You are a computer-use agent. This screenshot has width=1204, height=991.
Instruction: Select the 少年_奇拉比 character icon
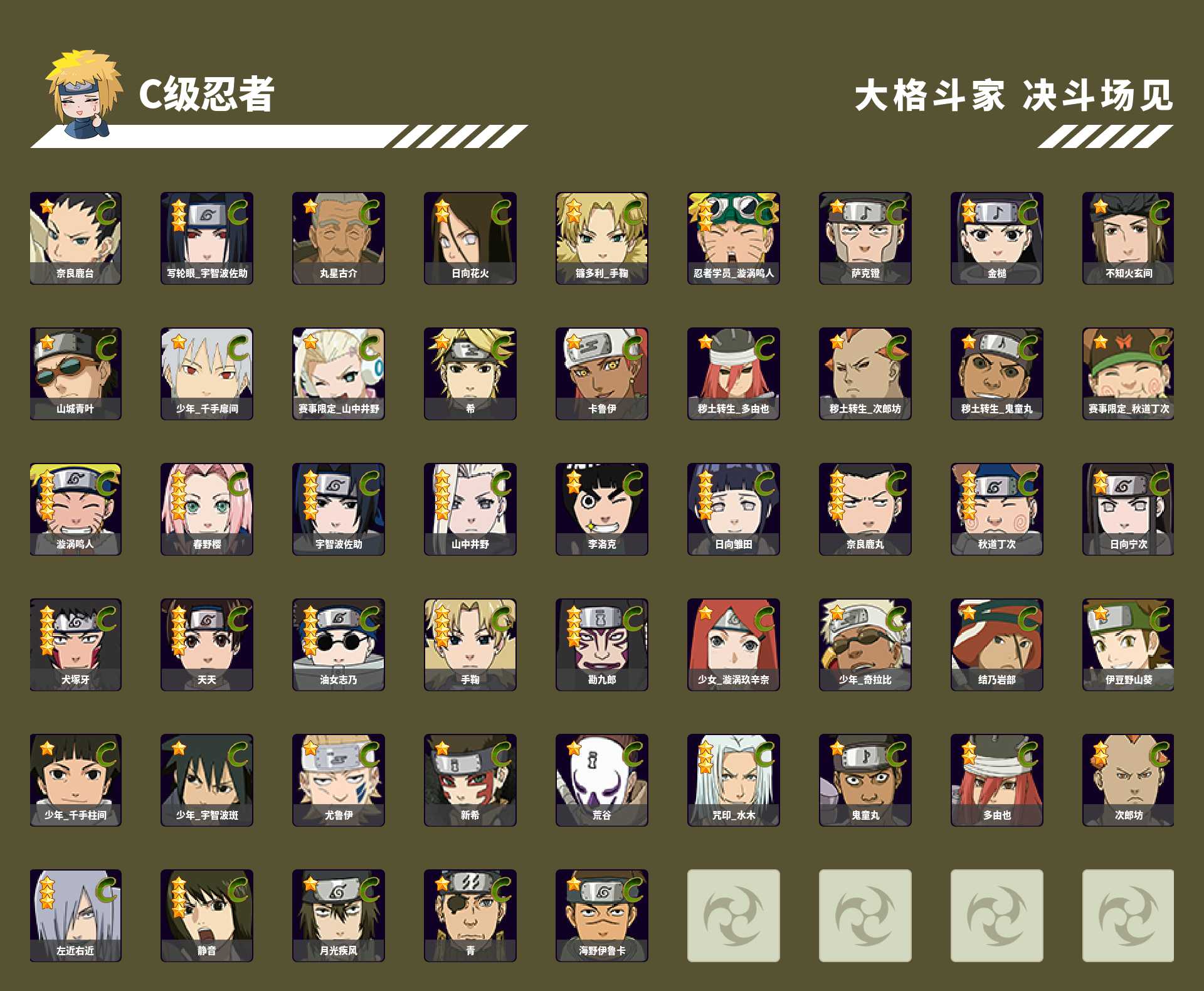pyautogui.click(x=865, y=645)
